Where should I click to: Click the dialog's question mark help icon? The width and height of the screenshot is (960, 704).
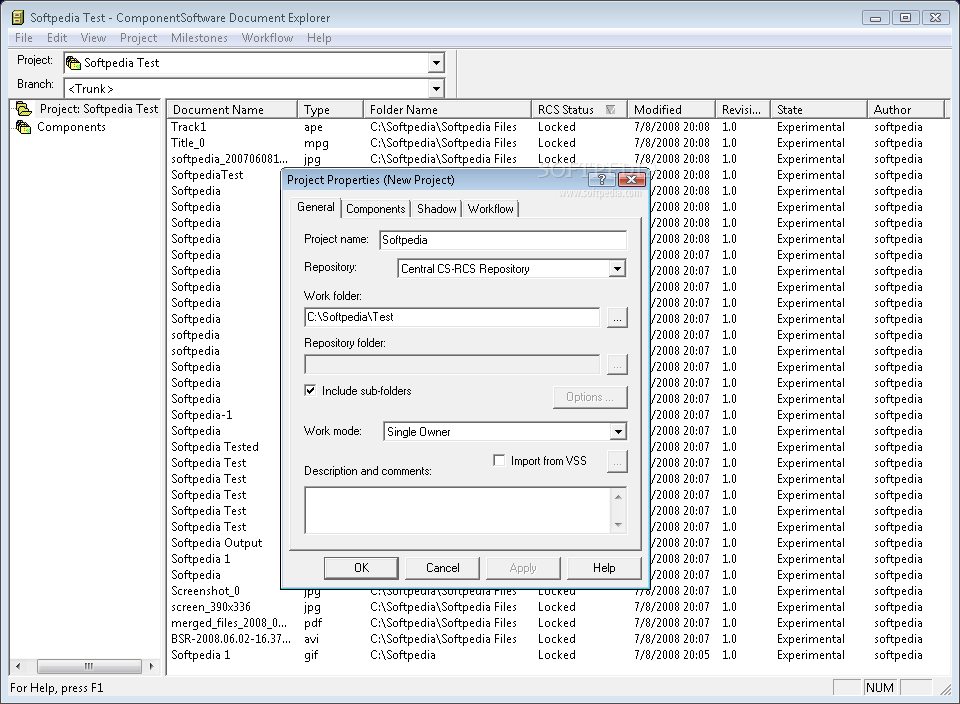click(x=602, y=179)
